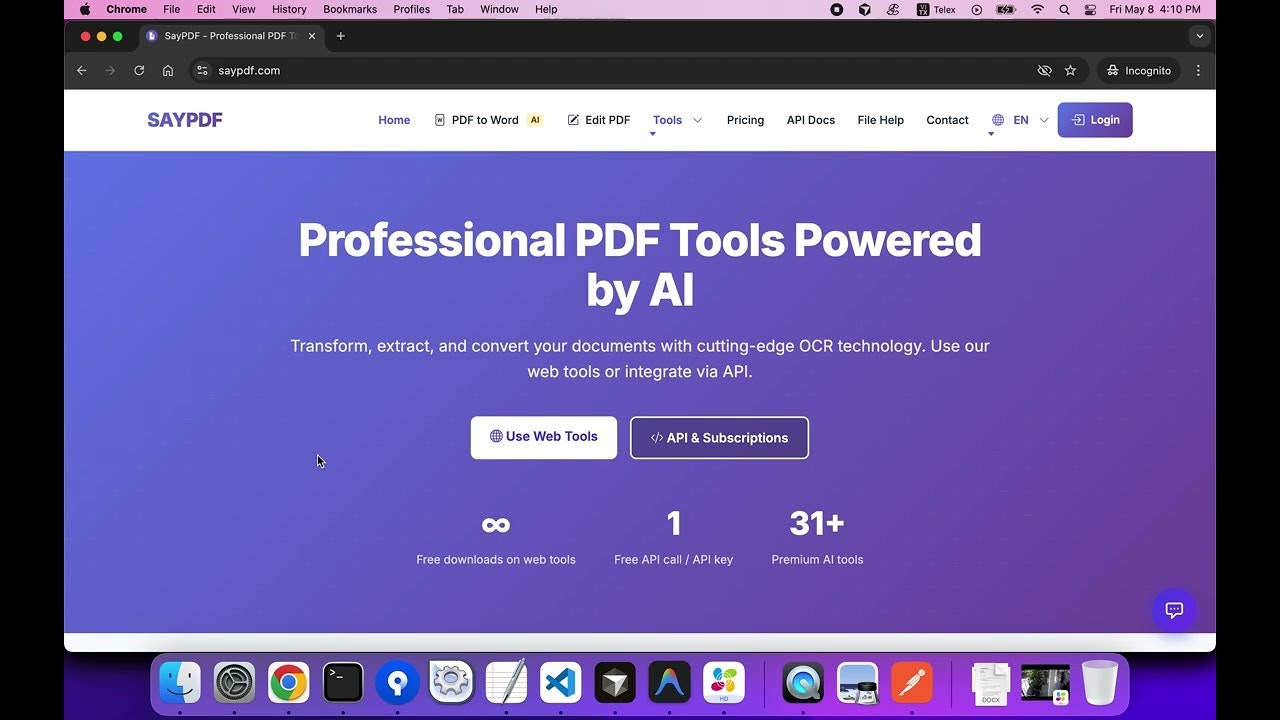Open the View menu

pyautogui.click(x=244, y=9)
